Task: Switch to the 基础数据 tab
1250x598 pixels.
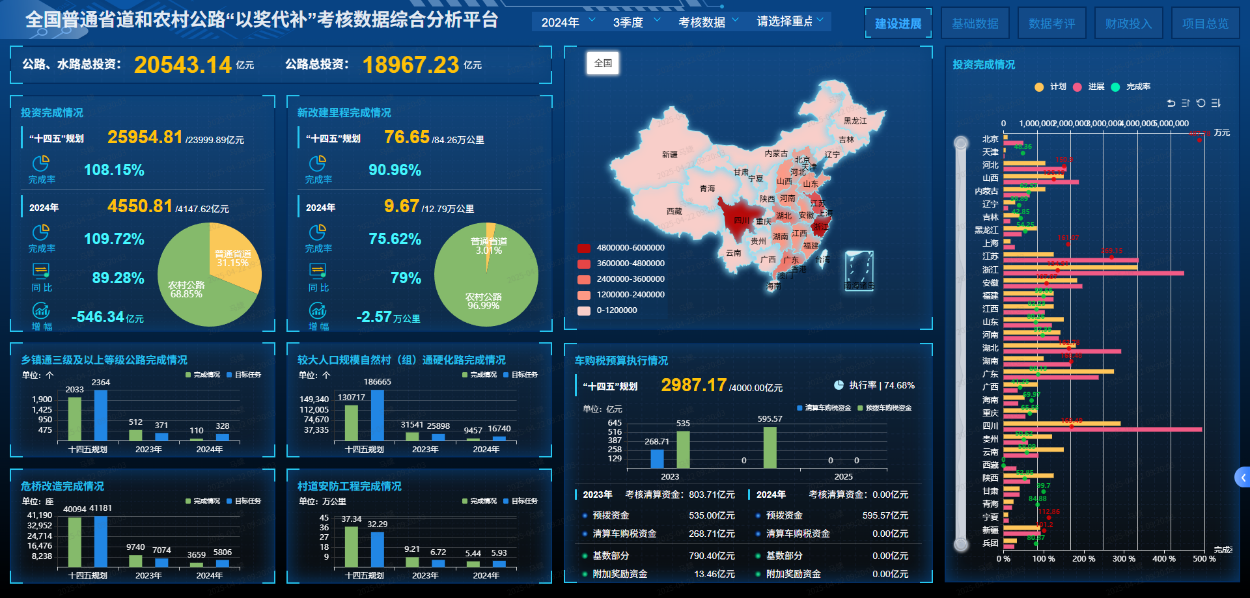Action: click(x=974, y=23)
